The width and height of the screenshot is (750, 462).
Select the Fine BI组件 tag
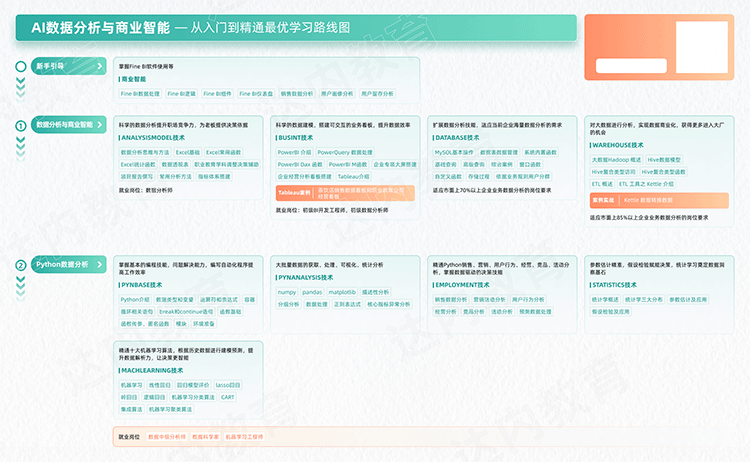(217, 94)
